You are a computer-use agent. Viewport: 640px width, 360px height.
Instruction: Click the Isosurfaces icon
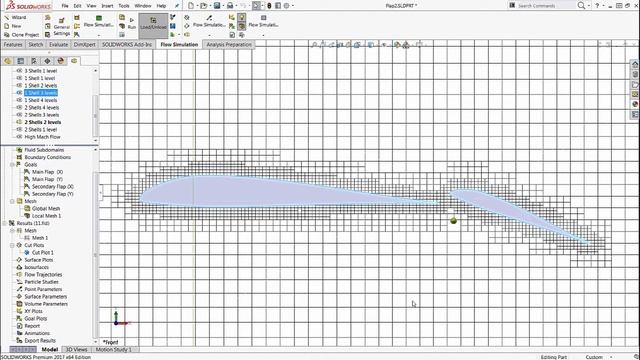click(19, 267)
